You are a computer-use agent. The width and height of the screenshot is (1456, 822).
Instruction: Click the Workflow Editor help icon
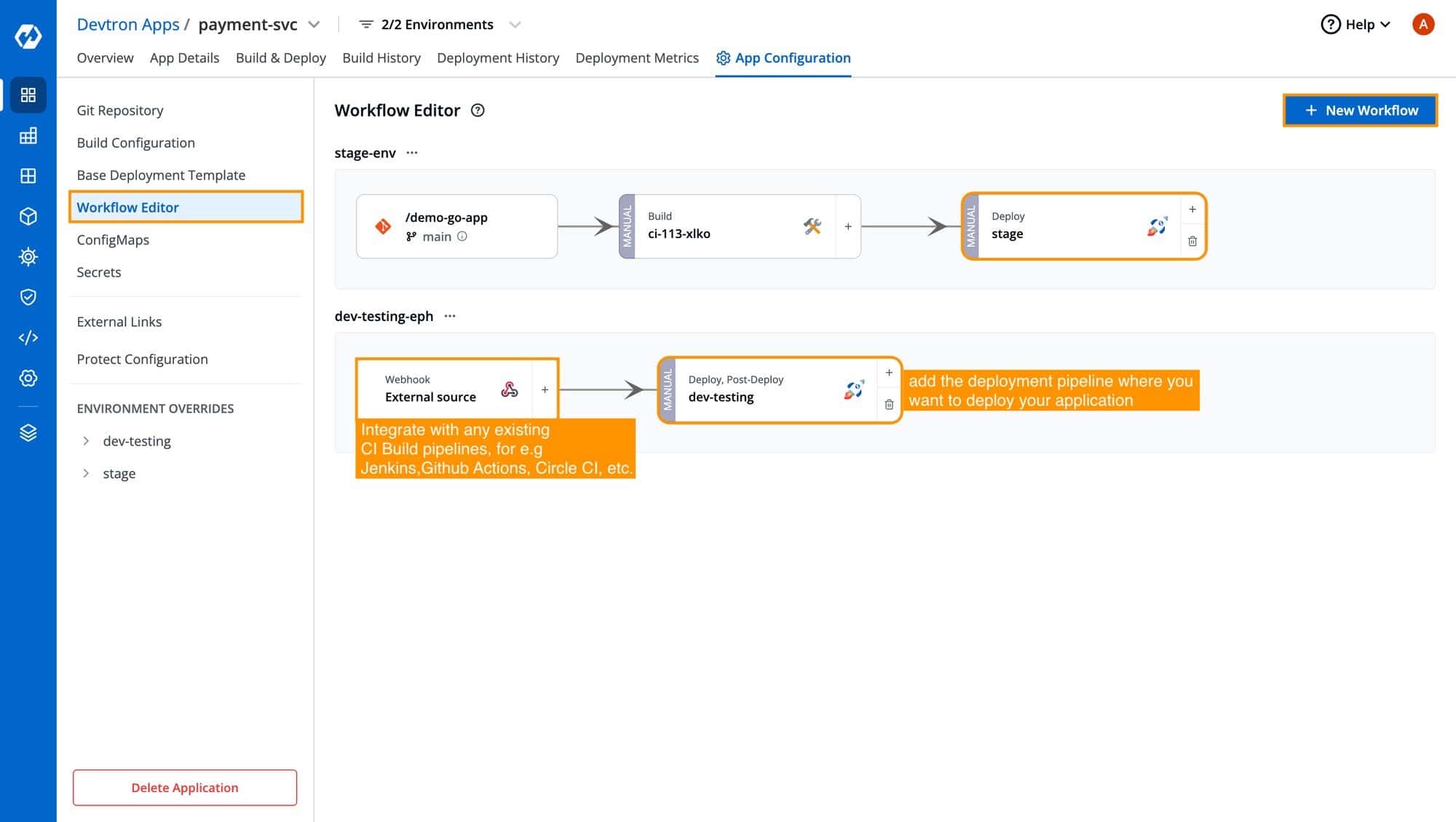pyautogui.click(x=478, y=110)
